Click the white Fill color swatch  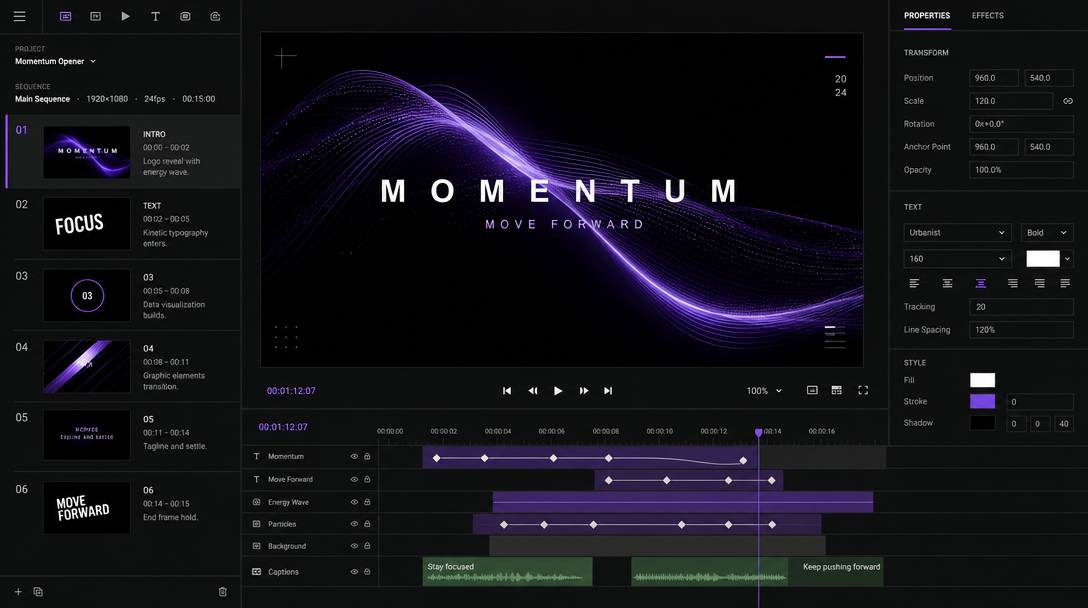pos(983,380)
